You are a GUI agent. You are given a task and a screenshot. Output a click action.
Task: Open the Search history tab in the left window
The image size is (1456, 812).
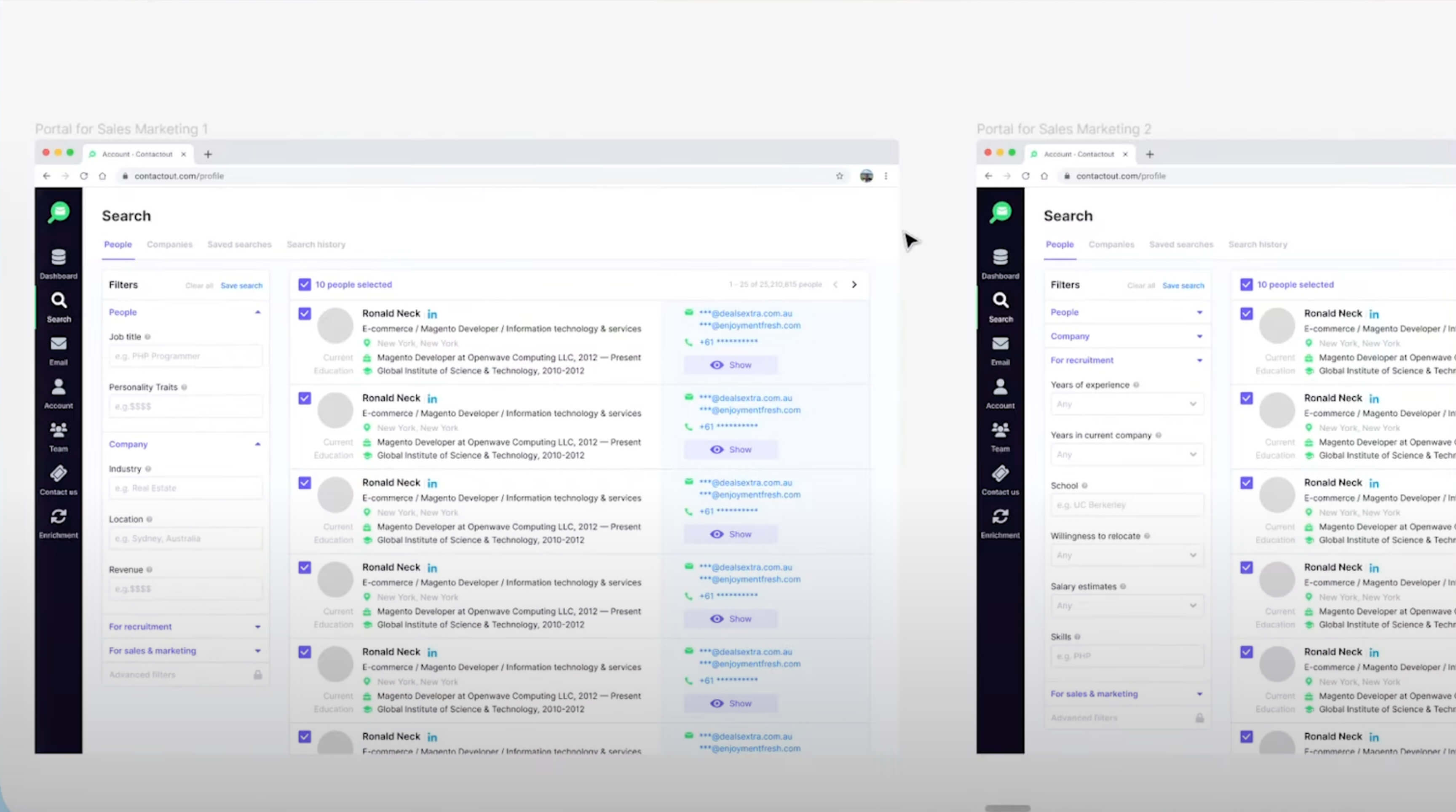[x=316, y=245]
